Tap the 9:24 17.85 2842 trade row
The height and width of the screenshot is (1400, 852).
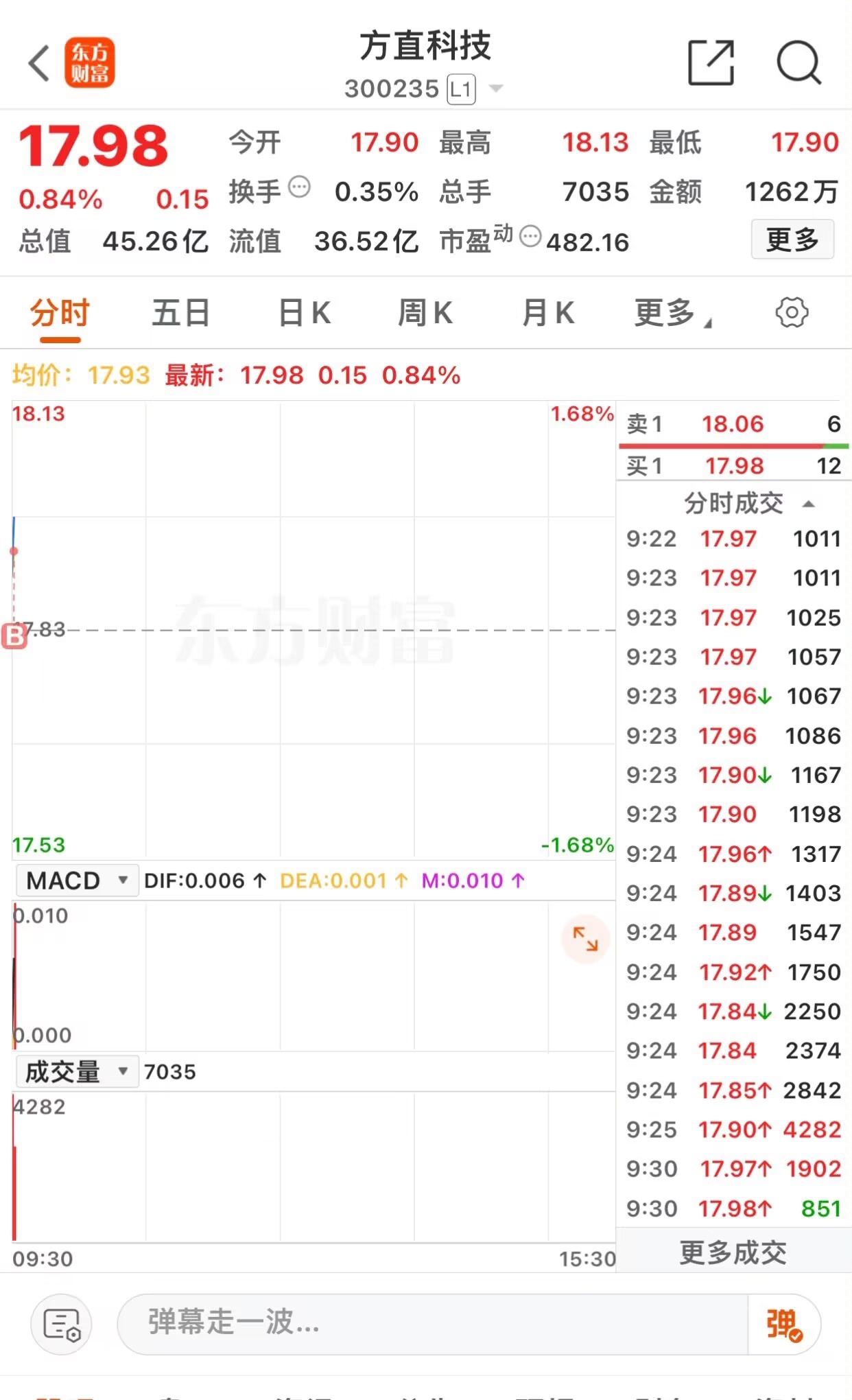(x=733, y=1090)
